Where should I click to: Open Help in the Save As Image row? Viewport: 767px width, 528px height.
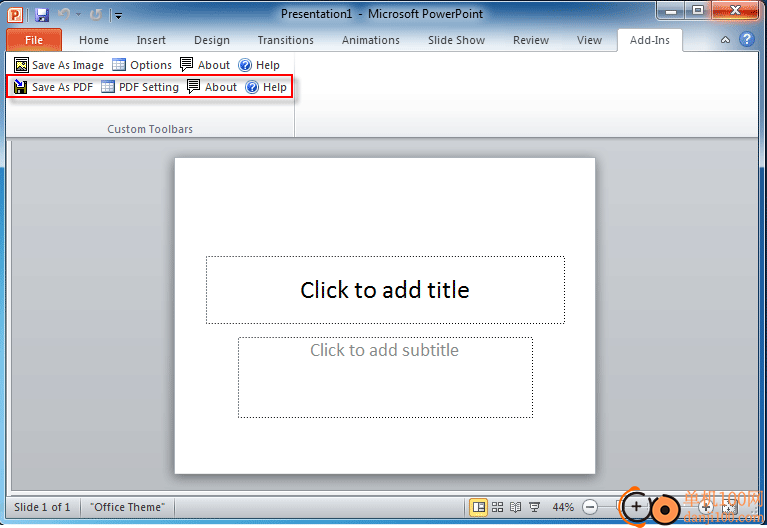point(259,65)
